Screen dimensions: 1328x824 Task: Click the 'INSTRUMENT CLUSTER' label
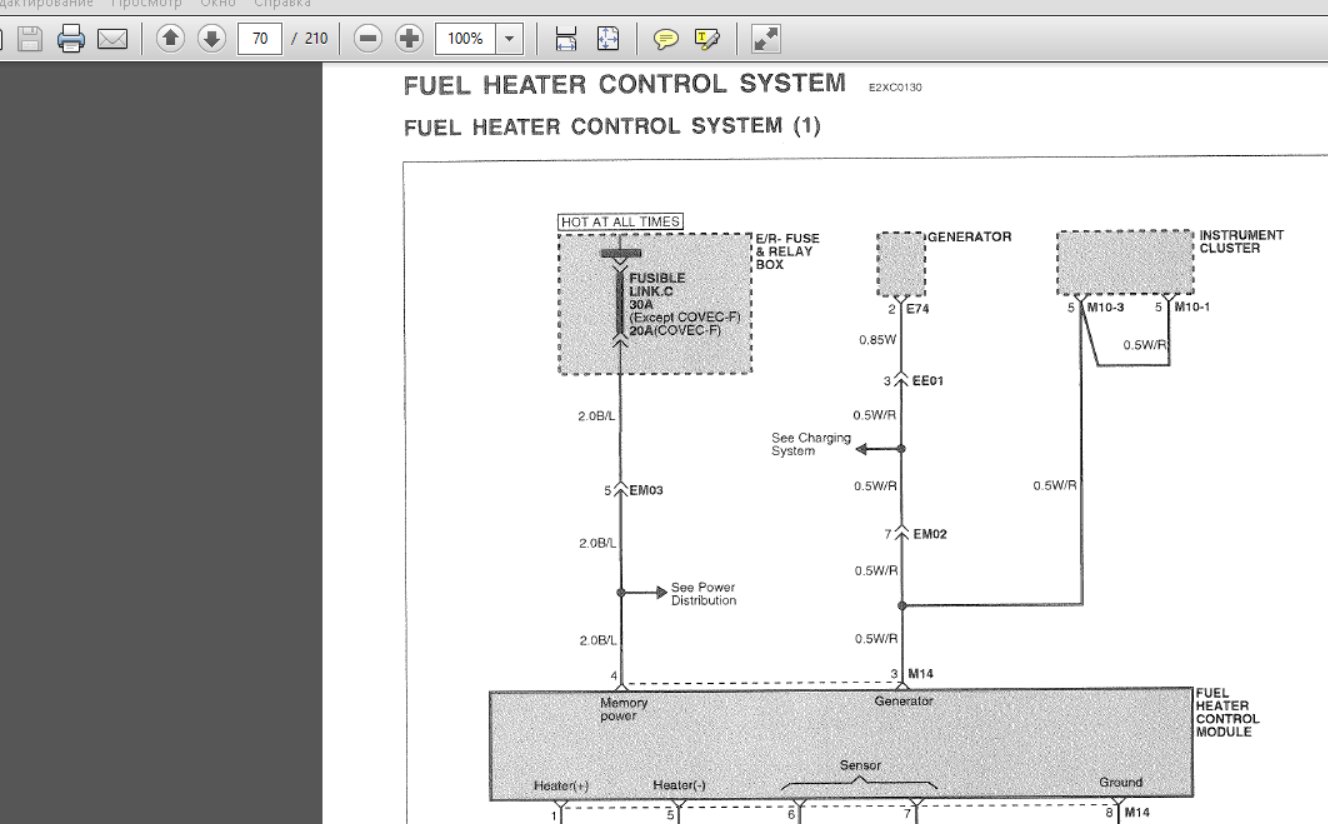tap(1242, 242)
